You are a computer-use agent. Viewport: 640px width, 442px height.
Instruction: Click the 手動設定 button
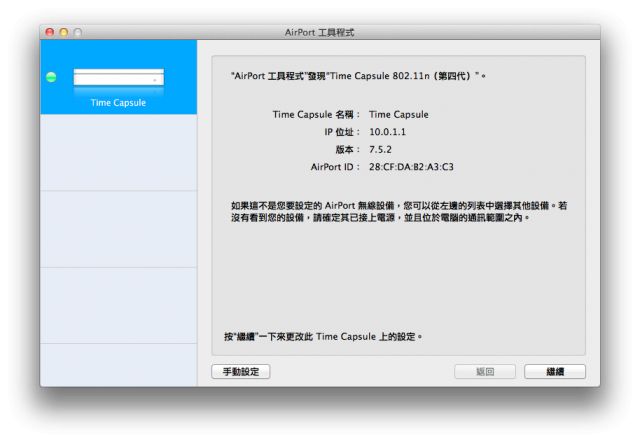[240, 371]
